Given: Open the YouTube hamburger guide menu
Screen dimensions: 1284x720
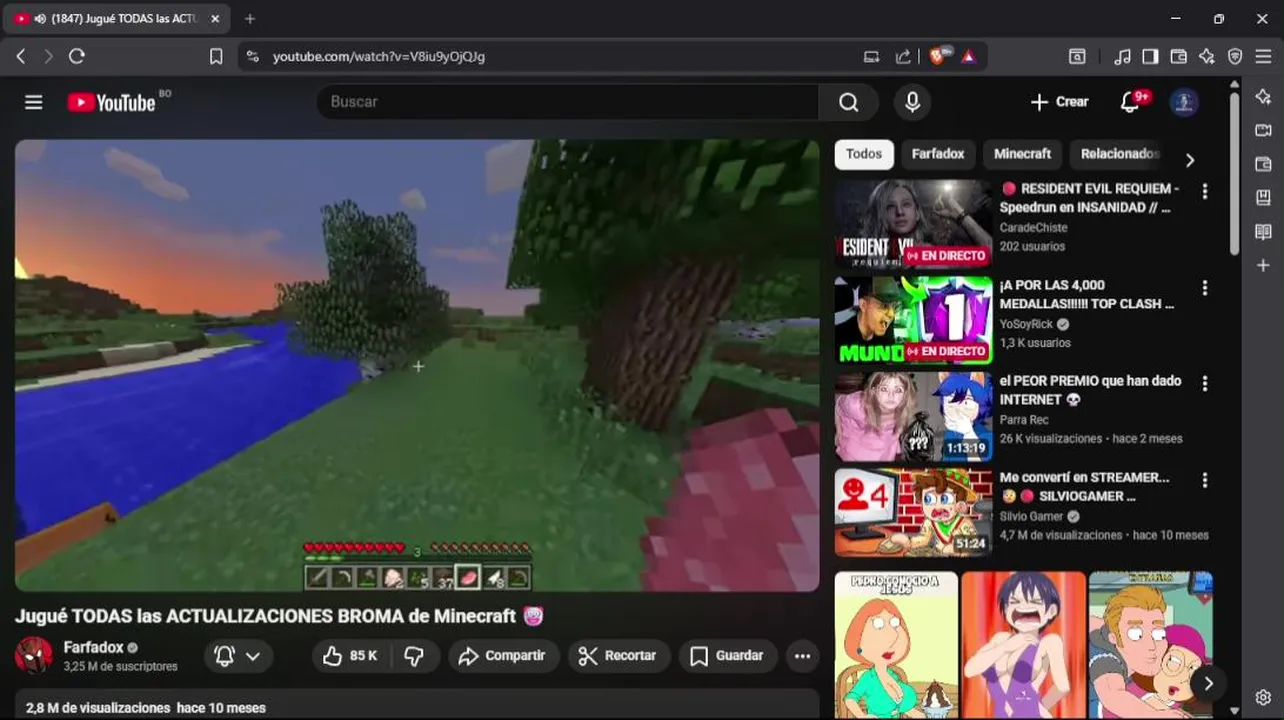Looking at the screenshot, I should (34, 102).
